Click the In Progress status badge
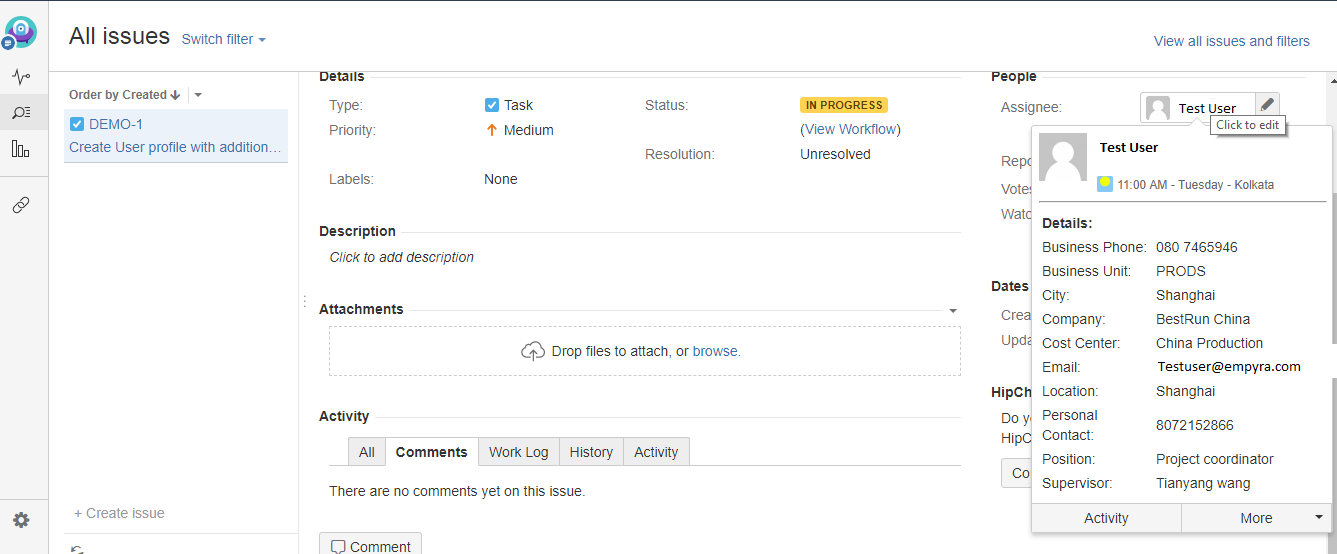Viewport: 1337px width, 554px height. [844, 105]
